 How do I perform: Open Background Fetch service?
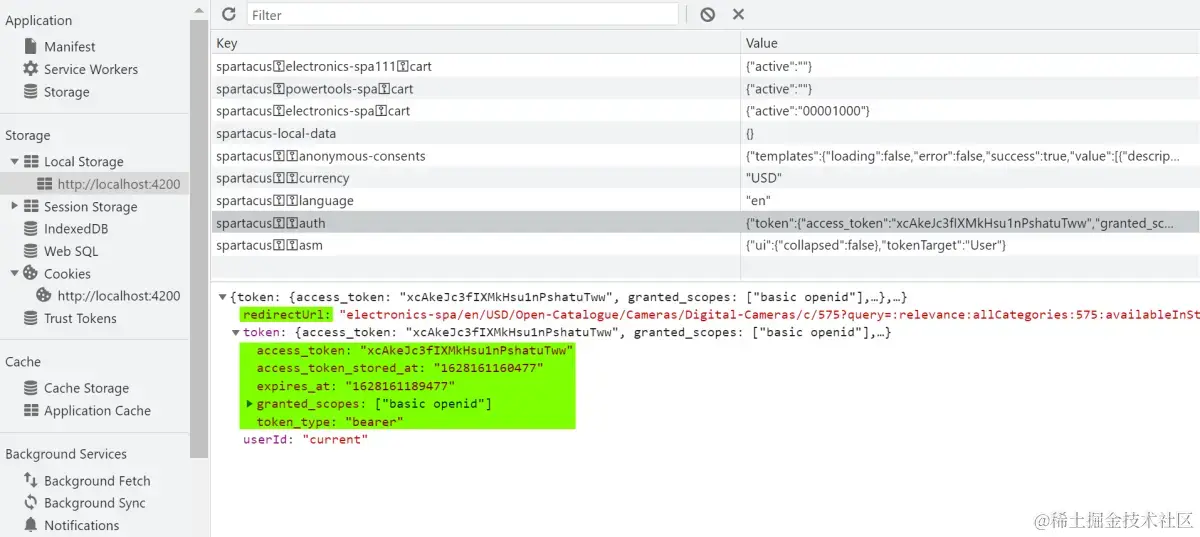[97, 481]
